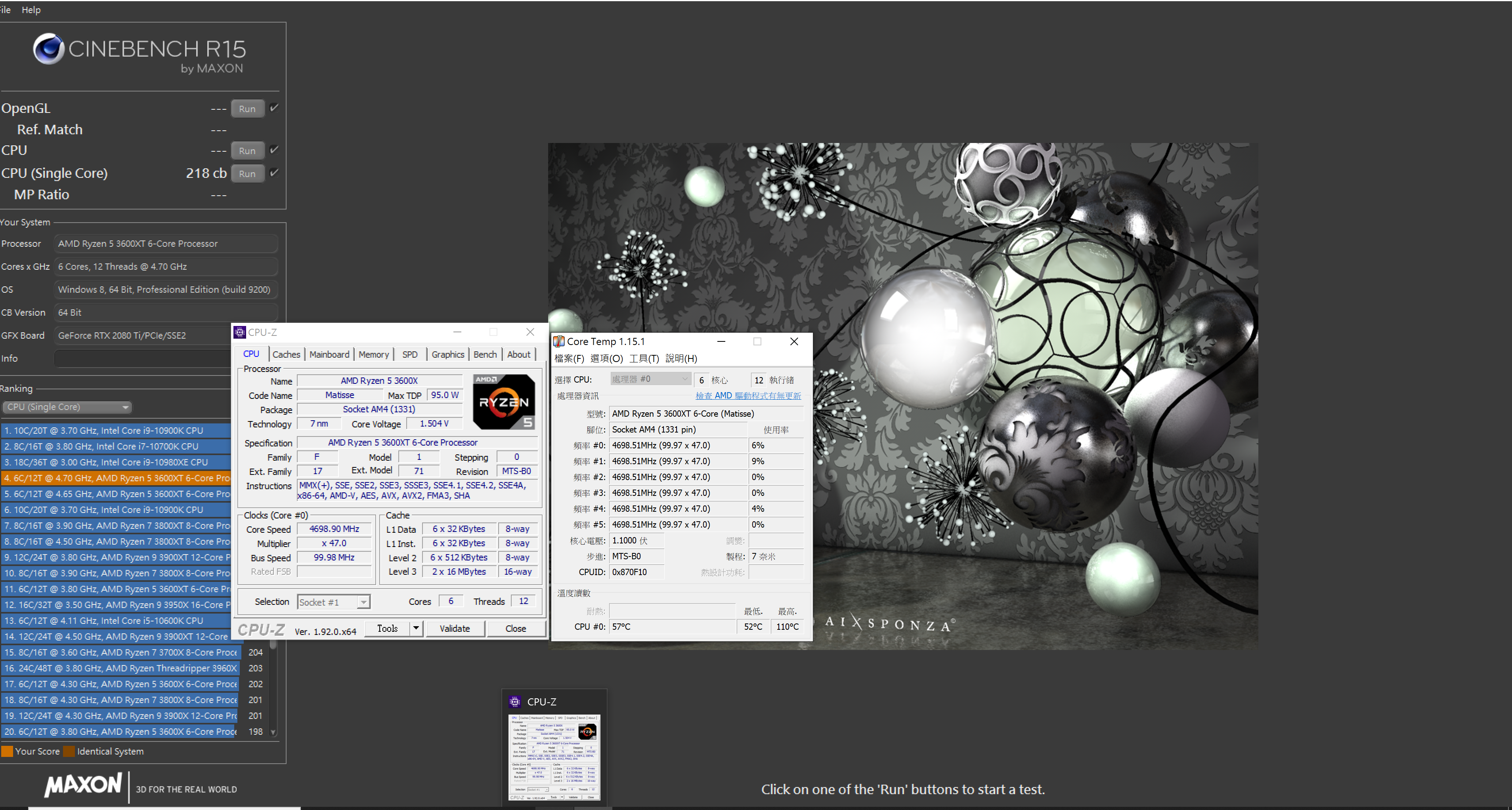Run the OpenGL benchmark
Screen dimensions: 1512x810
(247, 109)
